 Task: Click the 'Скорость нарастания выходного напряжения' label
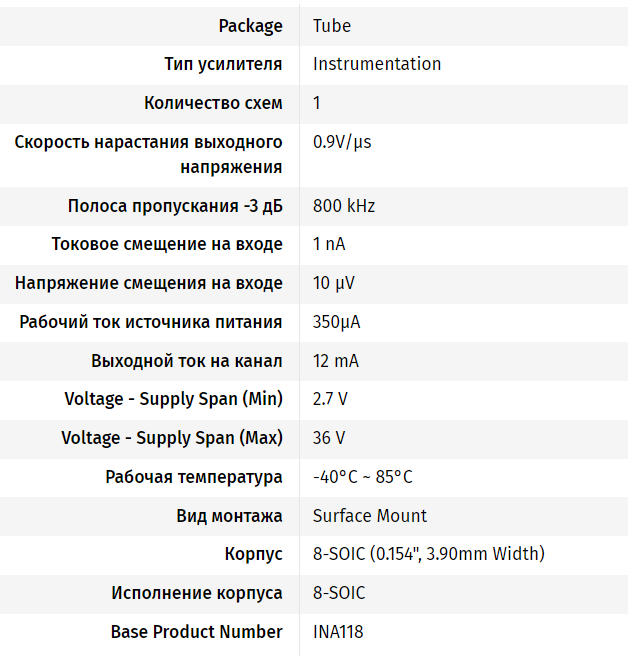tap(148, 154)
